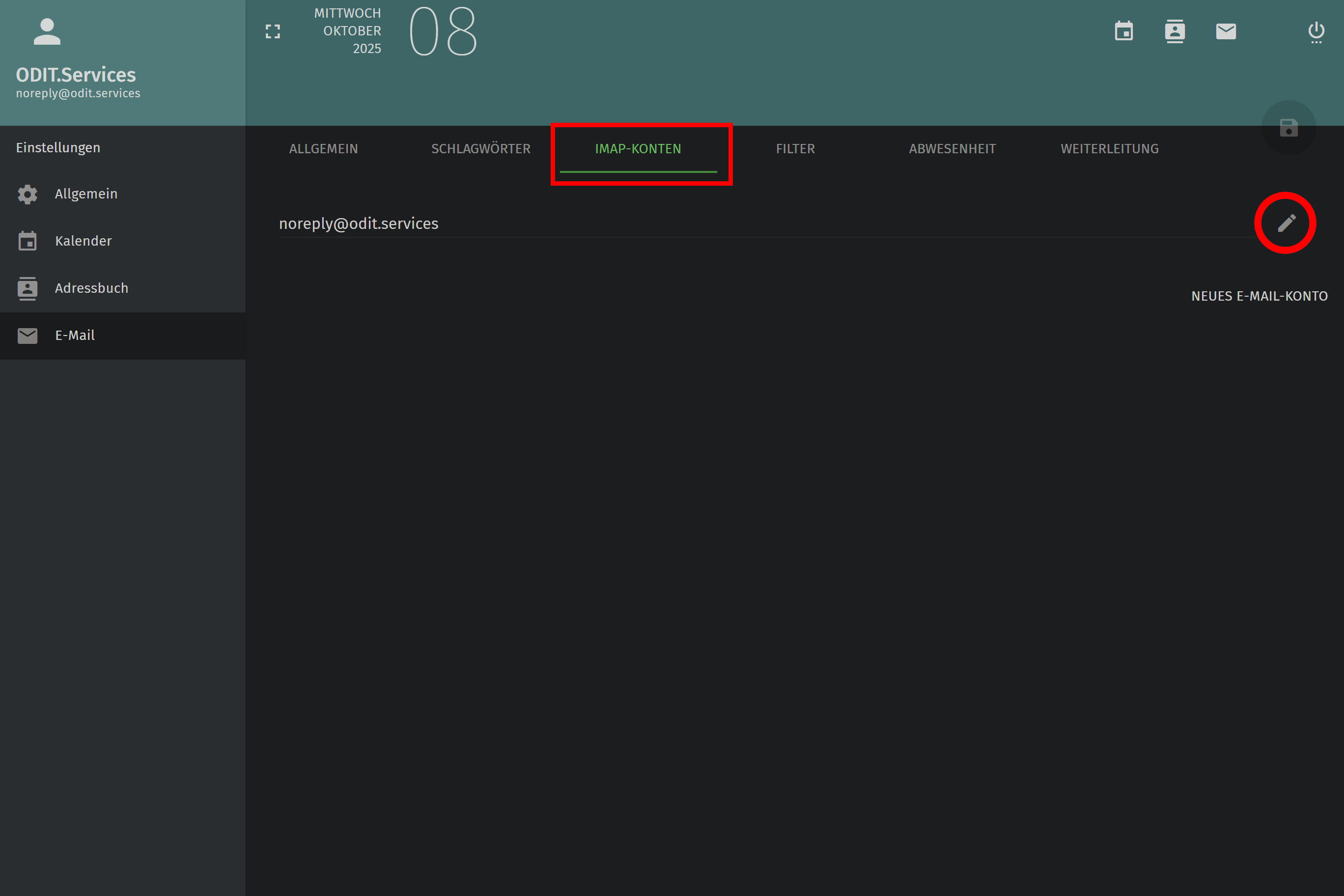Click the power logout icon
1344x896 pixels.
point(1316,31)
